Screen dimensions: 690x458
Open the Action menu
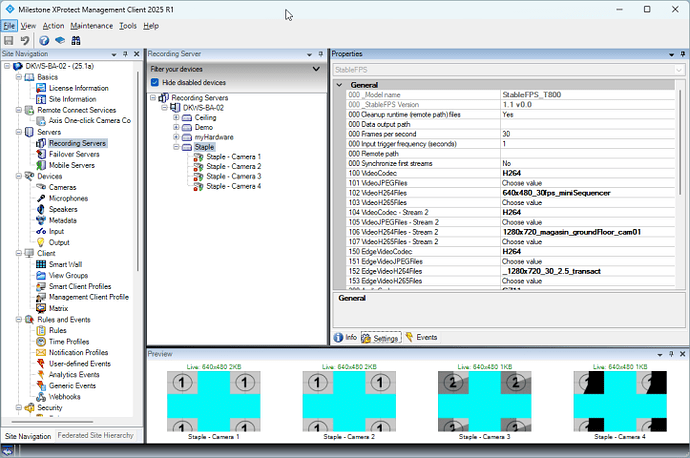pyautogui.click(x=53, y=26)
